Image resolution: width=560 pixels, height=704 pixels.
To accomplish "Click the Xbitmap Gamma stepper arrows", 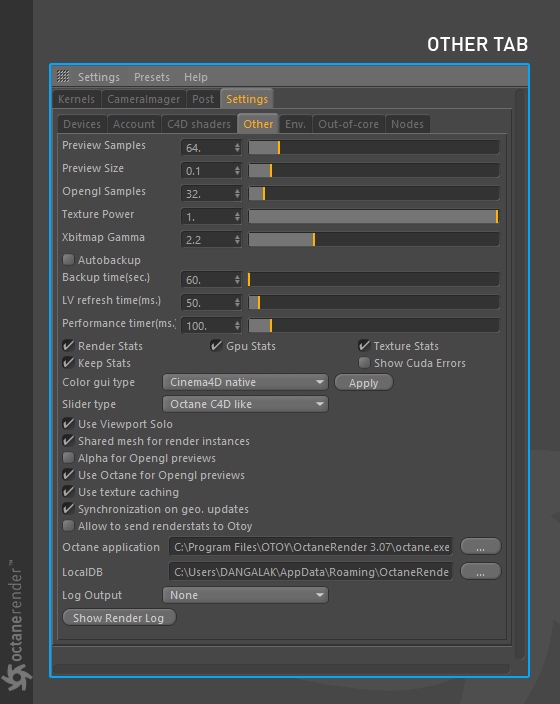I will coord(237,240).
